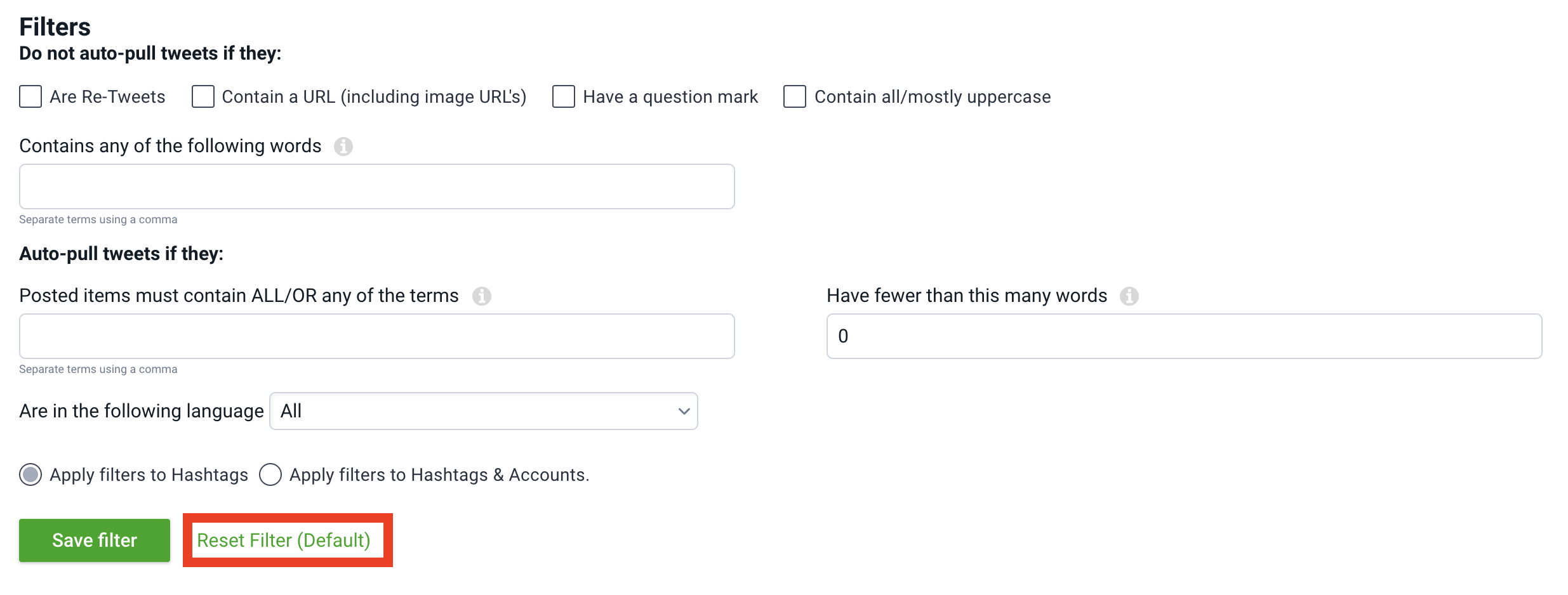
Task: Click the Are in the following language label
Action: [x=141, y=411]
